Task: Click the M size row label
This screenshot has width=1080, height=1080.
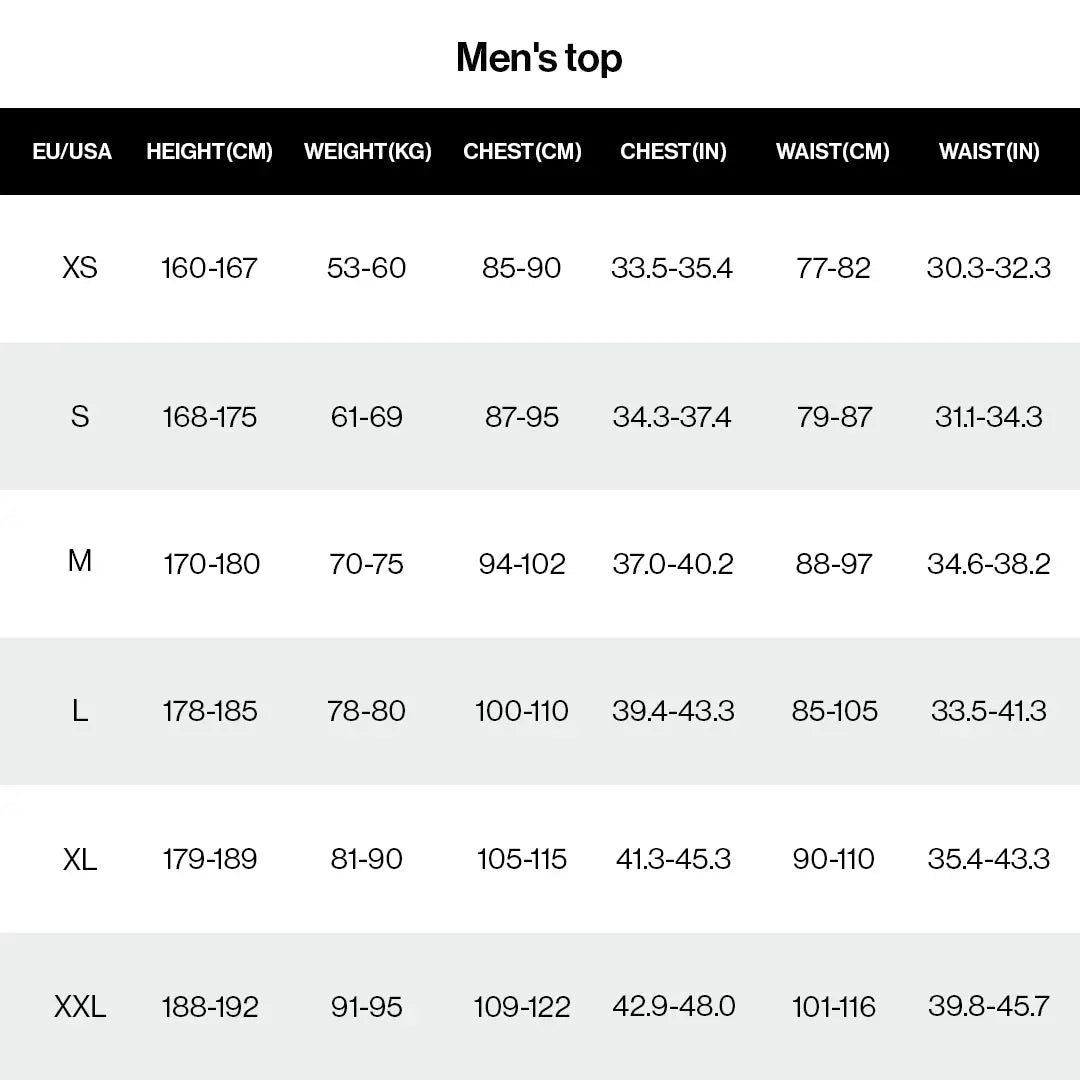Action: click(x=80, y=561)
